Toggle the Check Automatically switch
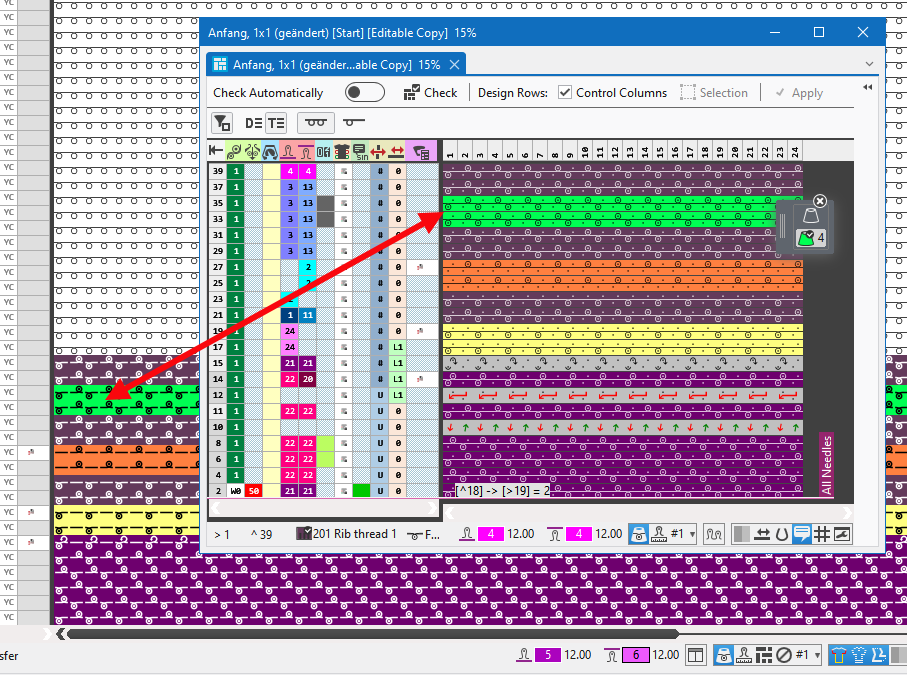The width and height of the screenshot is (907, 675). 364,92
